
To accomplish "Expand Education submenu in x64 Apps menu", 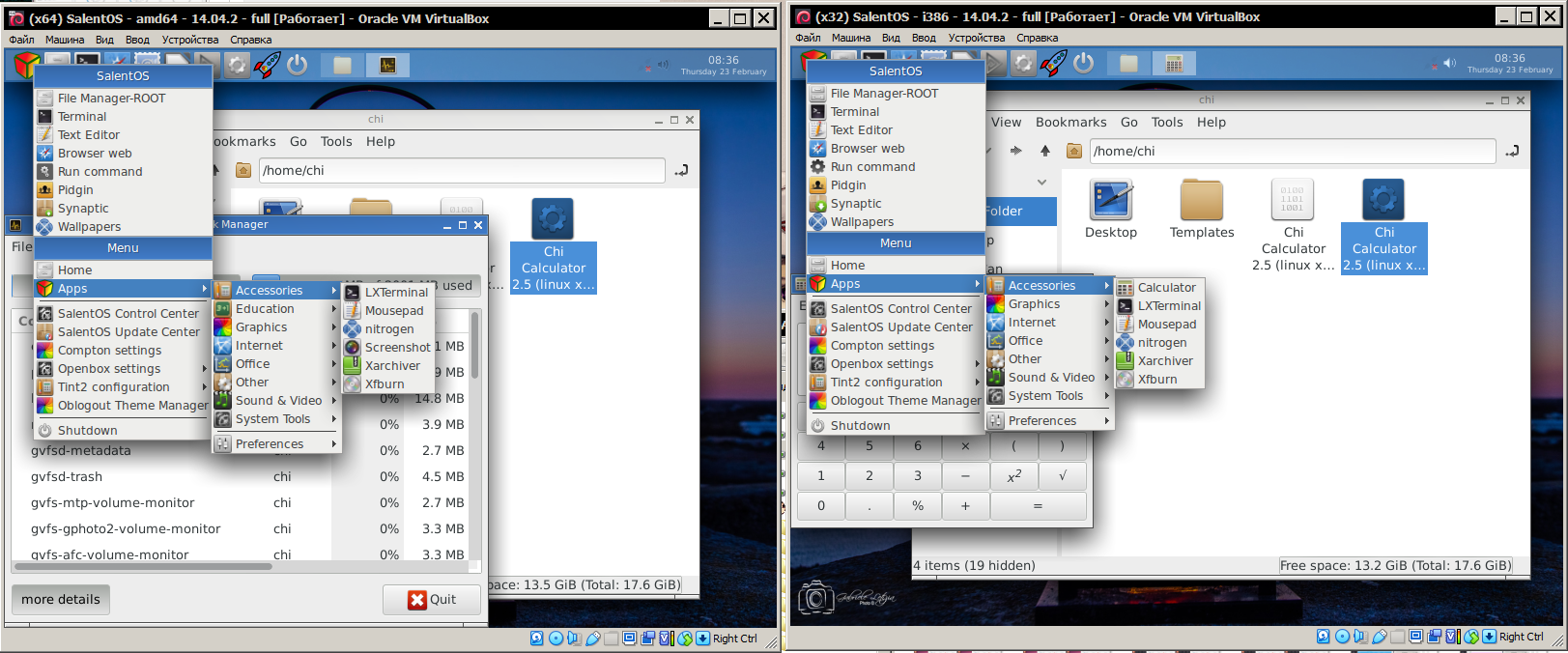I will click(x=276, y=309).
